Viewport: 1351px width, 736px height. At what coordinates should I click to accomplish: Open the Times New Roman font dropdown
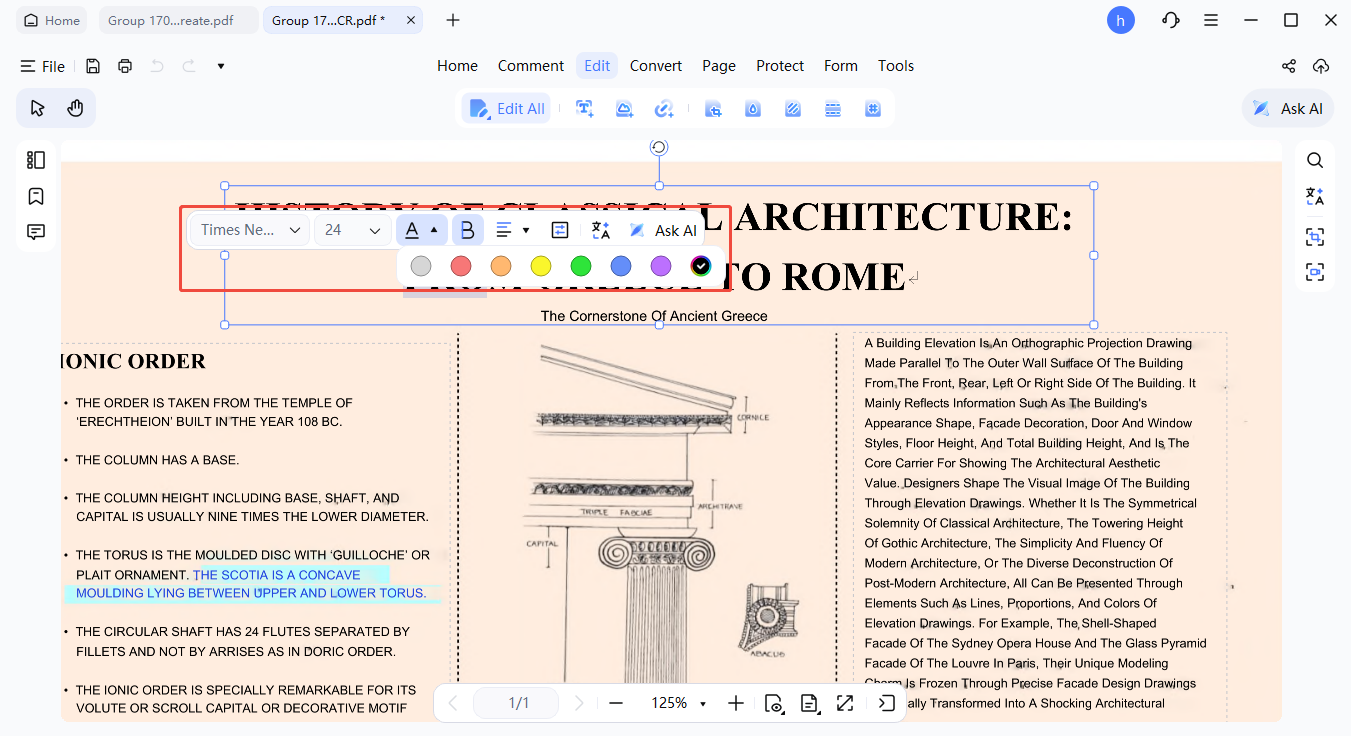pyautogui.click(x=248, y=229)
